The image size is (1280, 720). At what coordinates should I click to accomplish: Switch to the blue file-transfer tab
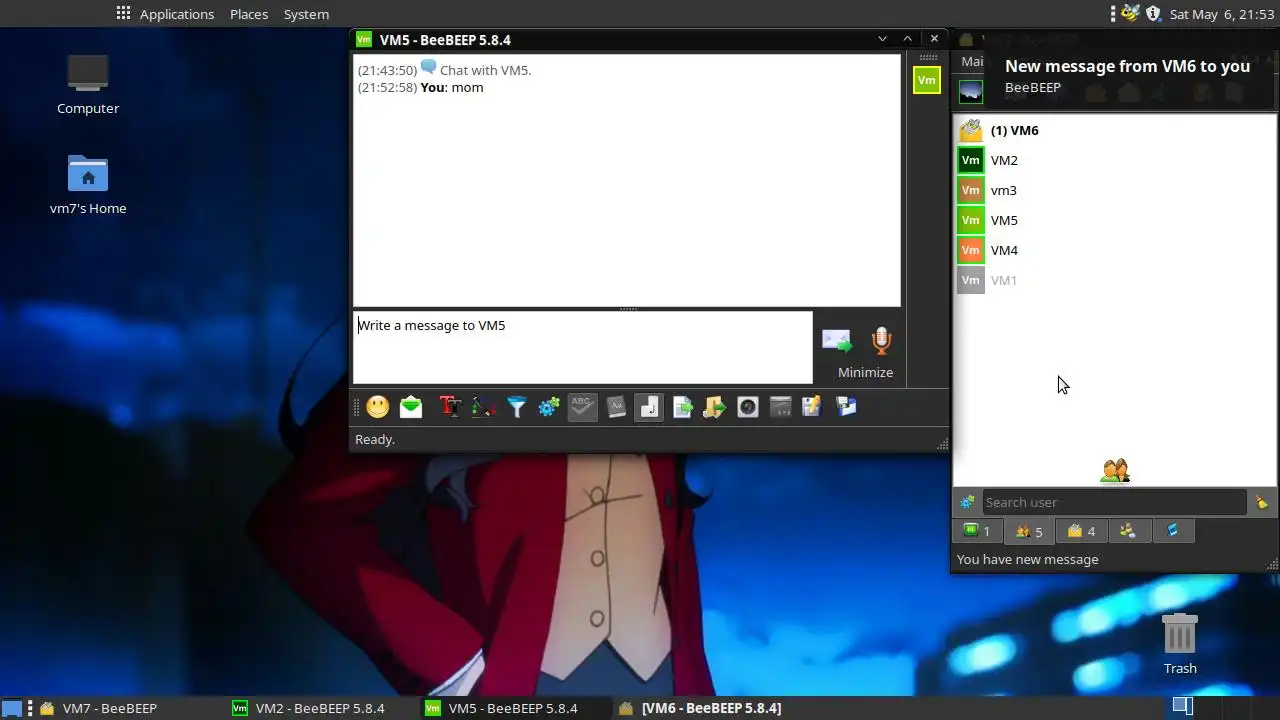click(x=1173, y=531)
